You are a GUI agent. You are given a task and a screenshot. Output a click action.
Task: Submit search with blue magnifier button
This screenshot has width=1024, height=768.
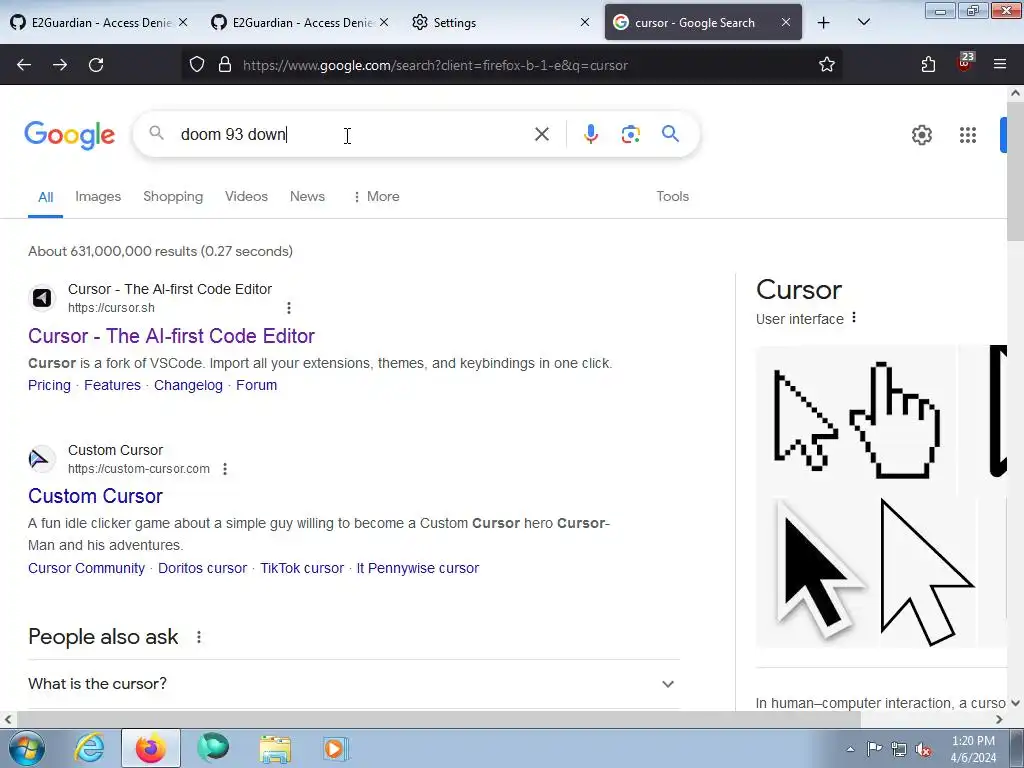point(670,134)
